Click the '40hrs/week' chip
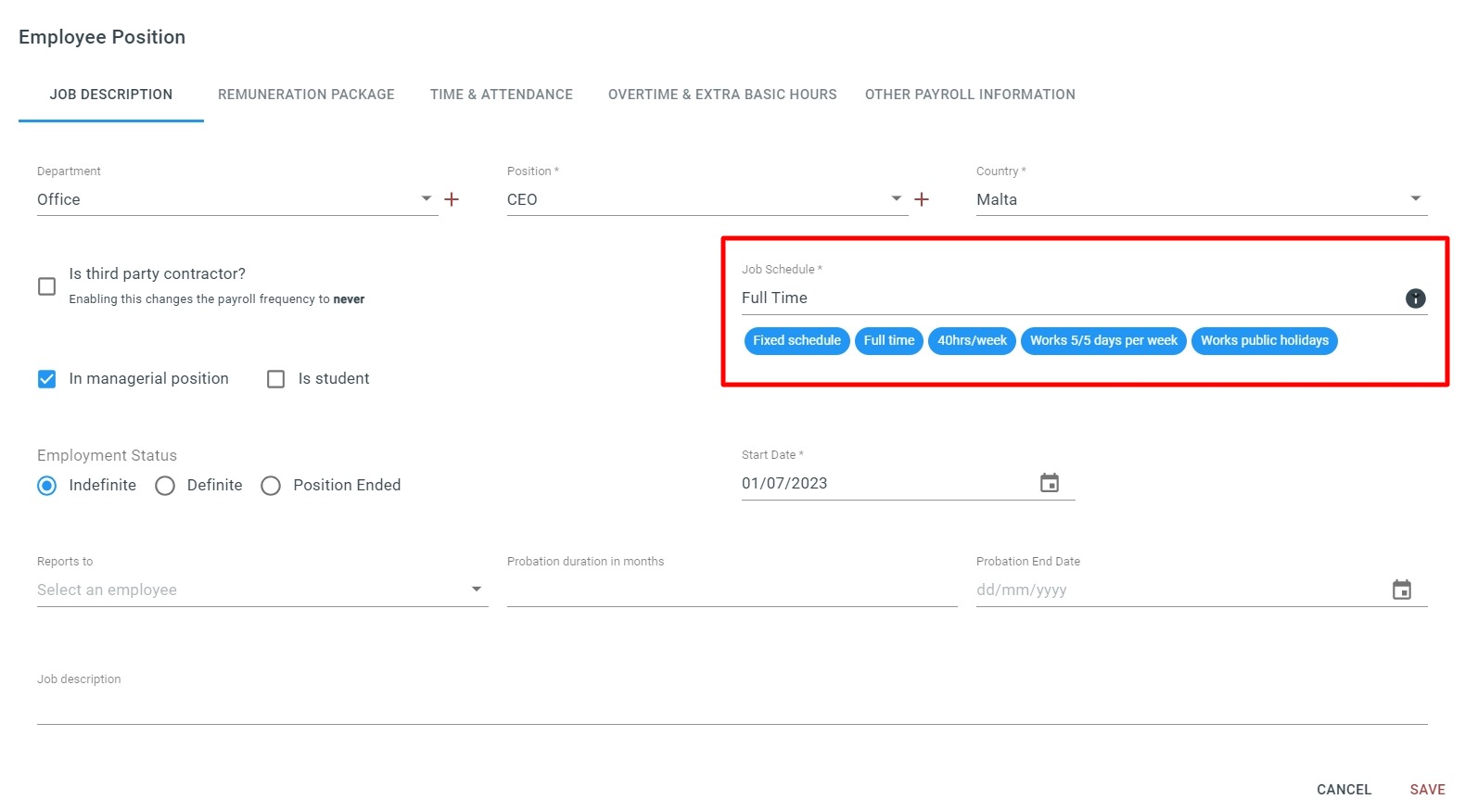1465x812 pixels. (x=972, y=340)
